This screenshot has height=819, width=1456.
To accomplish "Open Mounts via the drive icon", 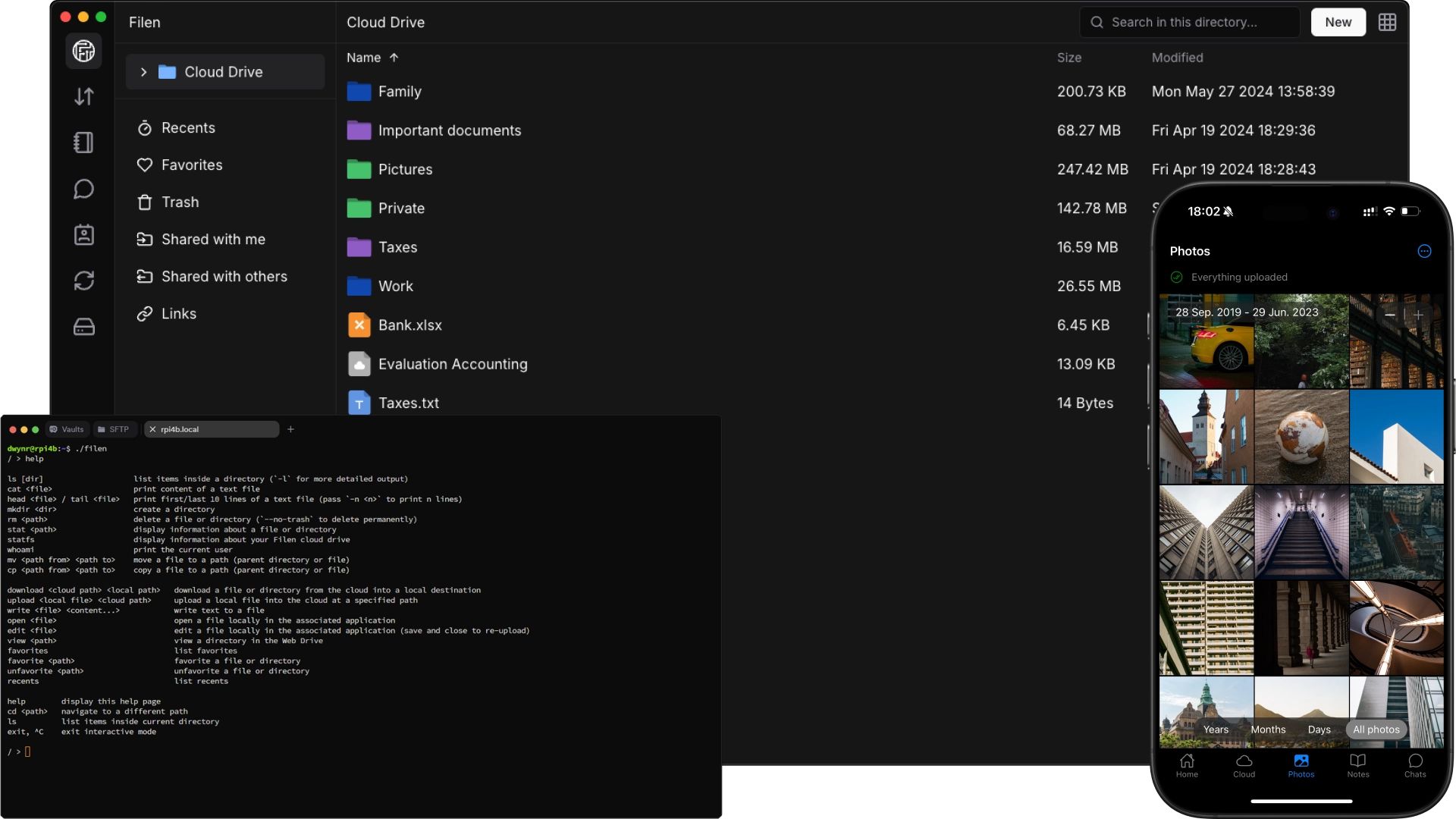I will pos(83,327).
